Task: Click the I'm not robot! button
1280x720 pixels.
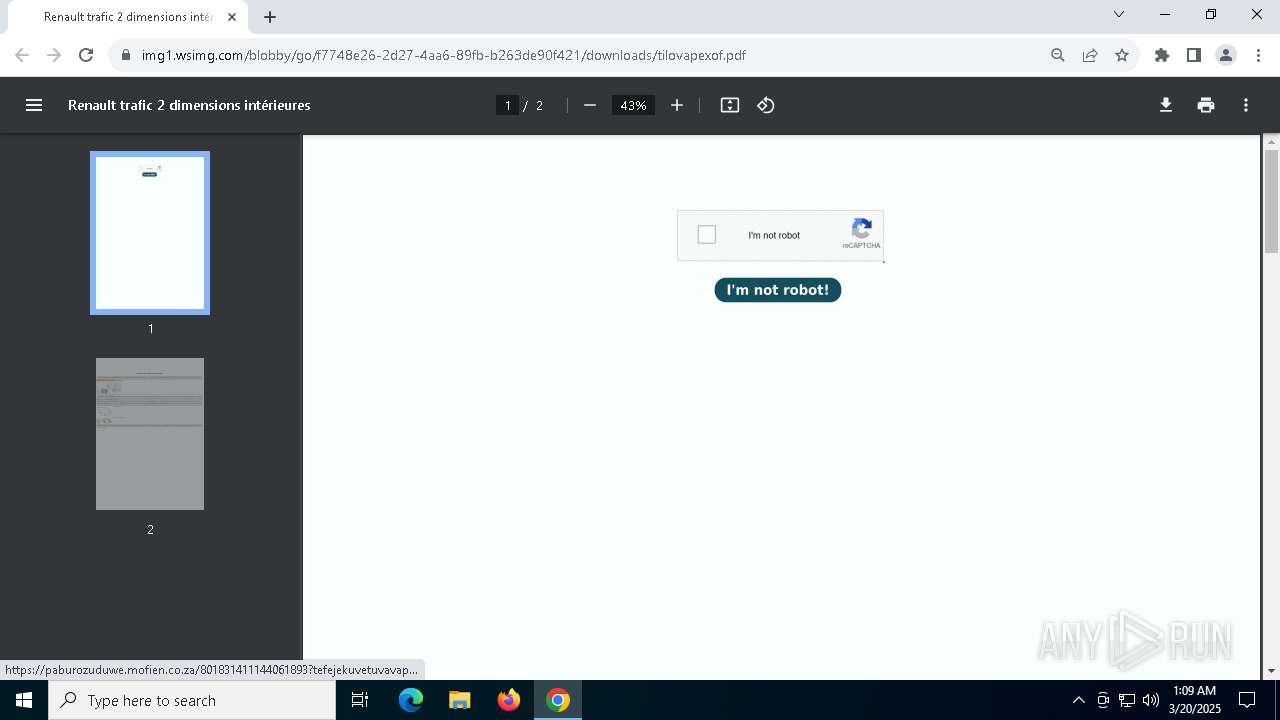Action: tap(778, 290)
